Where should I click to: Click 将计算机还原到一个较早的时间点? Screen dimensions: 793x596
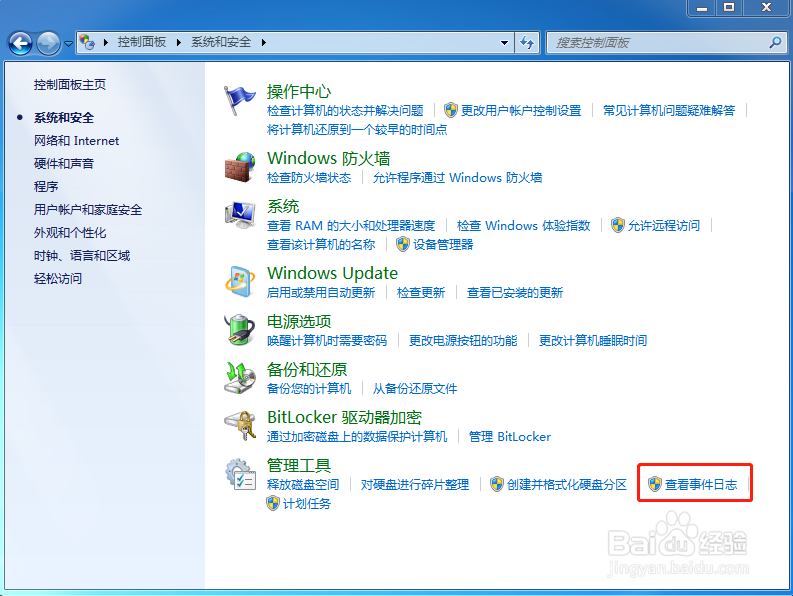click(x=357, y=130)
